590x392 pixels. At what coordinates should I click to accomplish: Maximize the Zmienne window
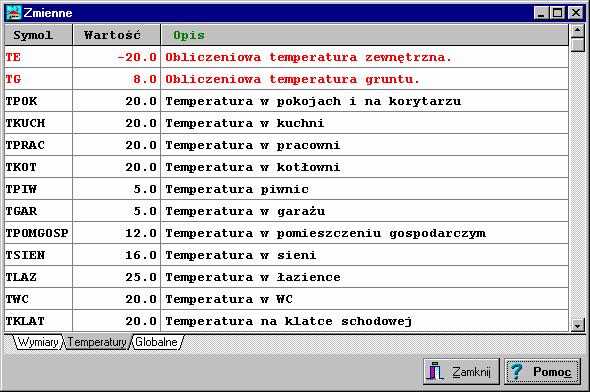(557, 13)
